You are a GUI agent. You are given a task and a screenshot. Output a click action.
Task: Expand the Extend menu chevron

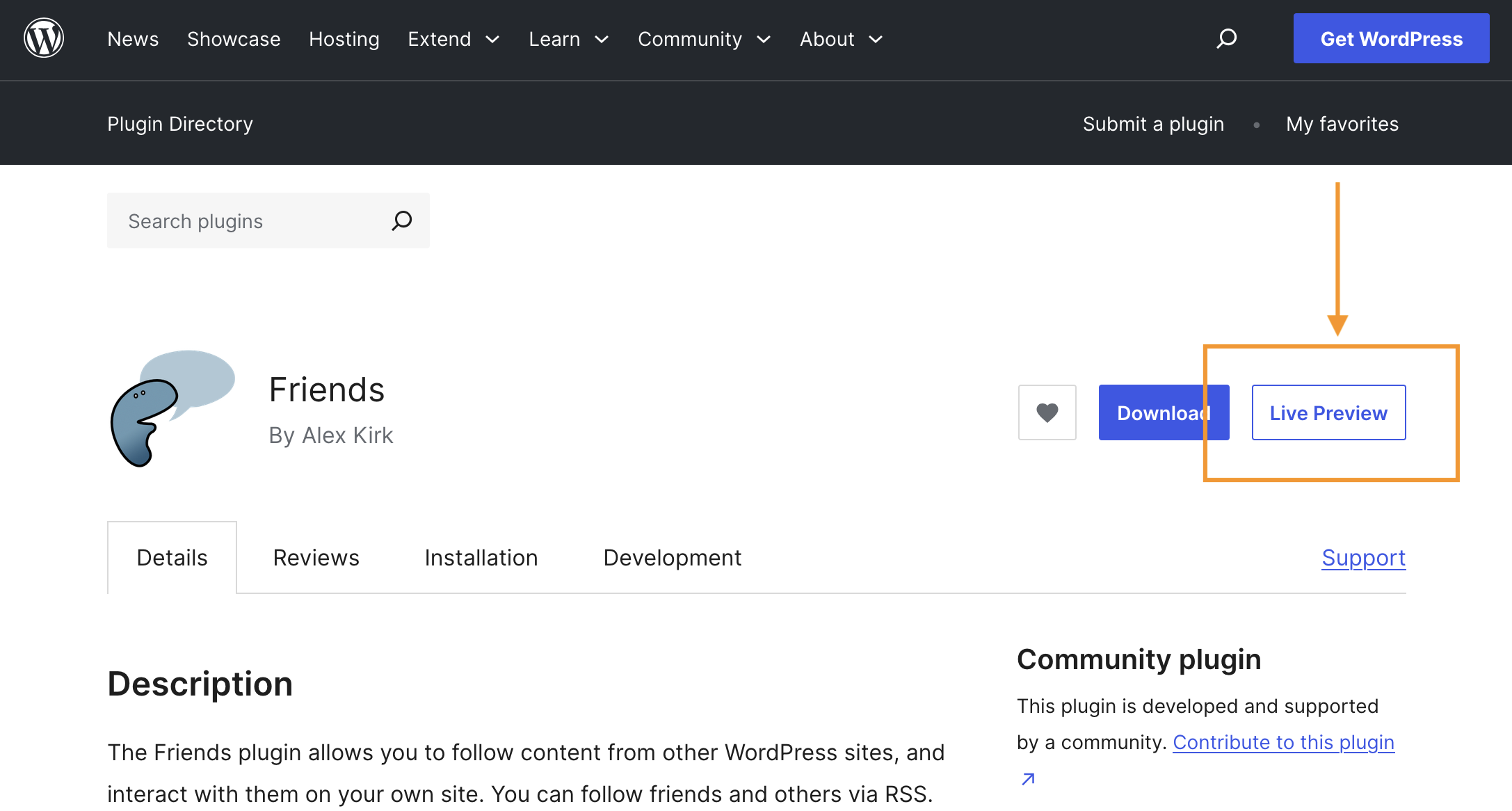pos(492,40)
